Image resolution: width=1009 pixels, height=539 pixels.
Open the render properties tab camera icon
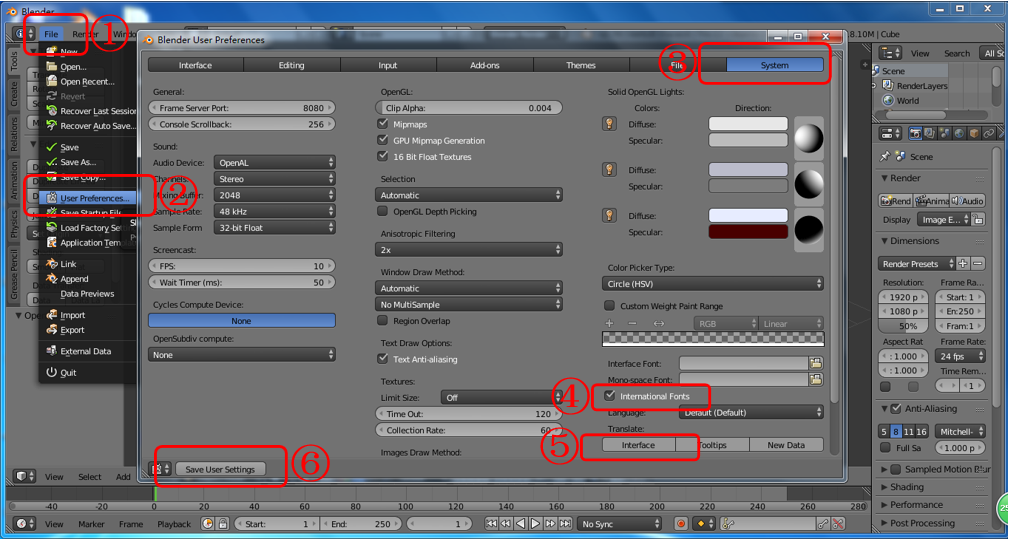[x=915, y=133]
